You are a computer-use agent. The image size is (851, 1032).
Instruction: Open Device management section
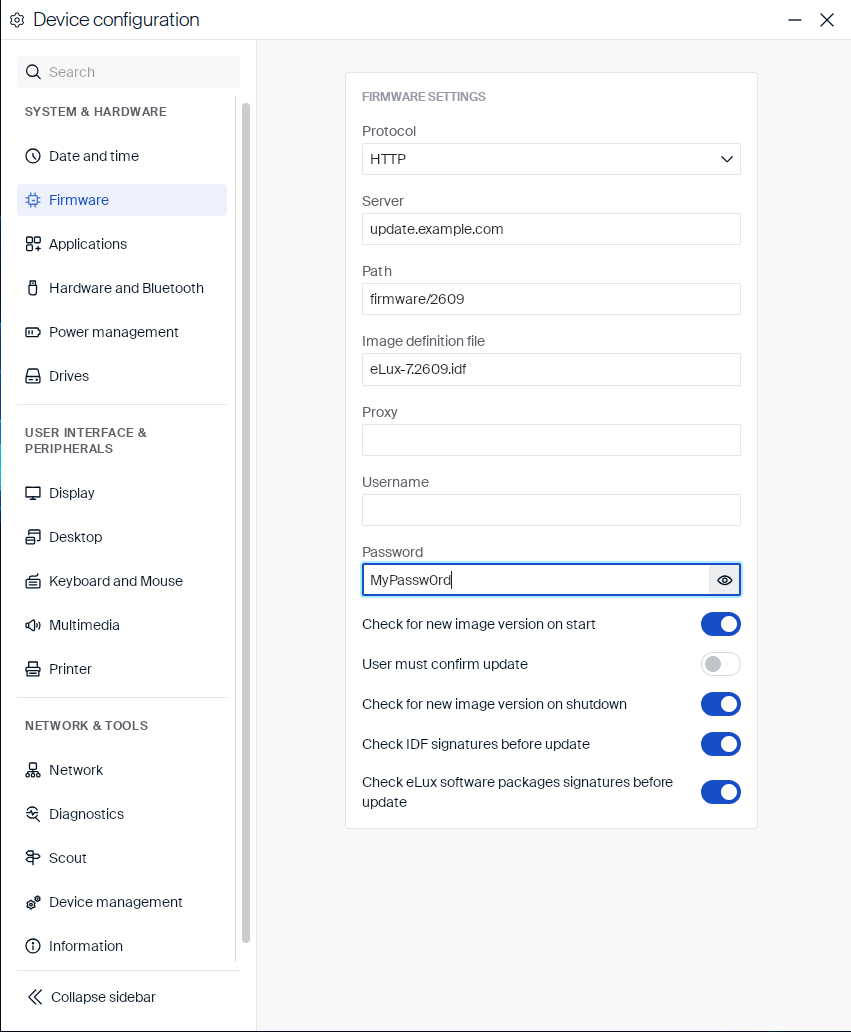pos(122,902)
